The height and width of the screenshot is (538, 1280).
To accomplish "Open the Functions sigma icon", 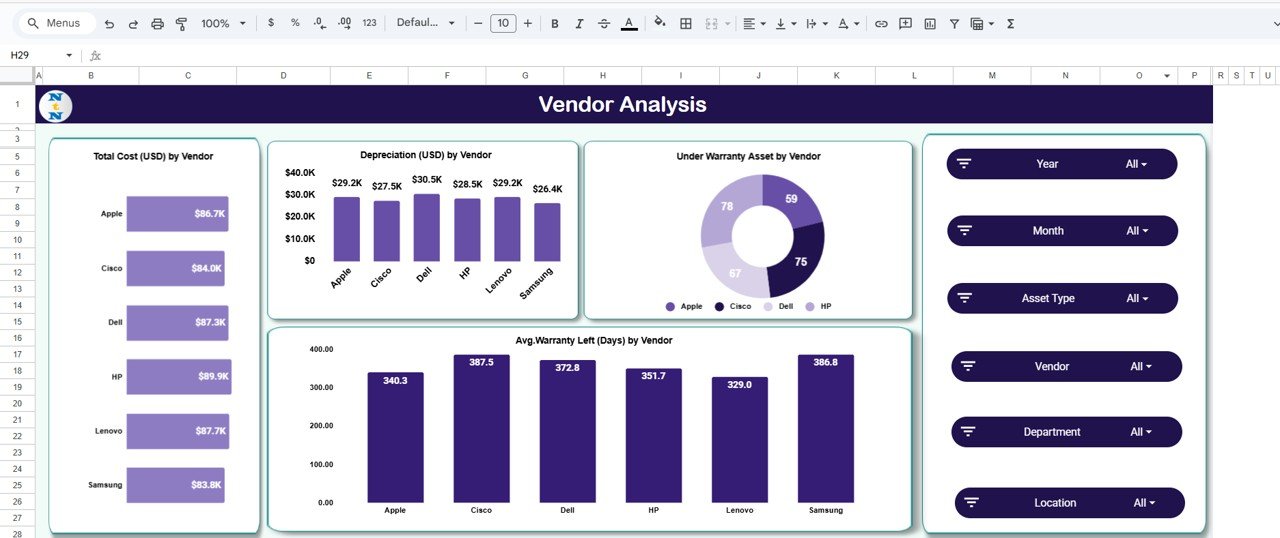I will click(1010, 23).
